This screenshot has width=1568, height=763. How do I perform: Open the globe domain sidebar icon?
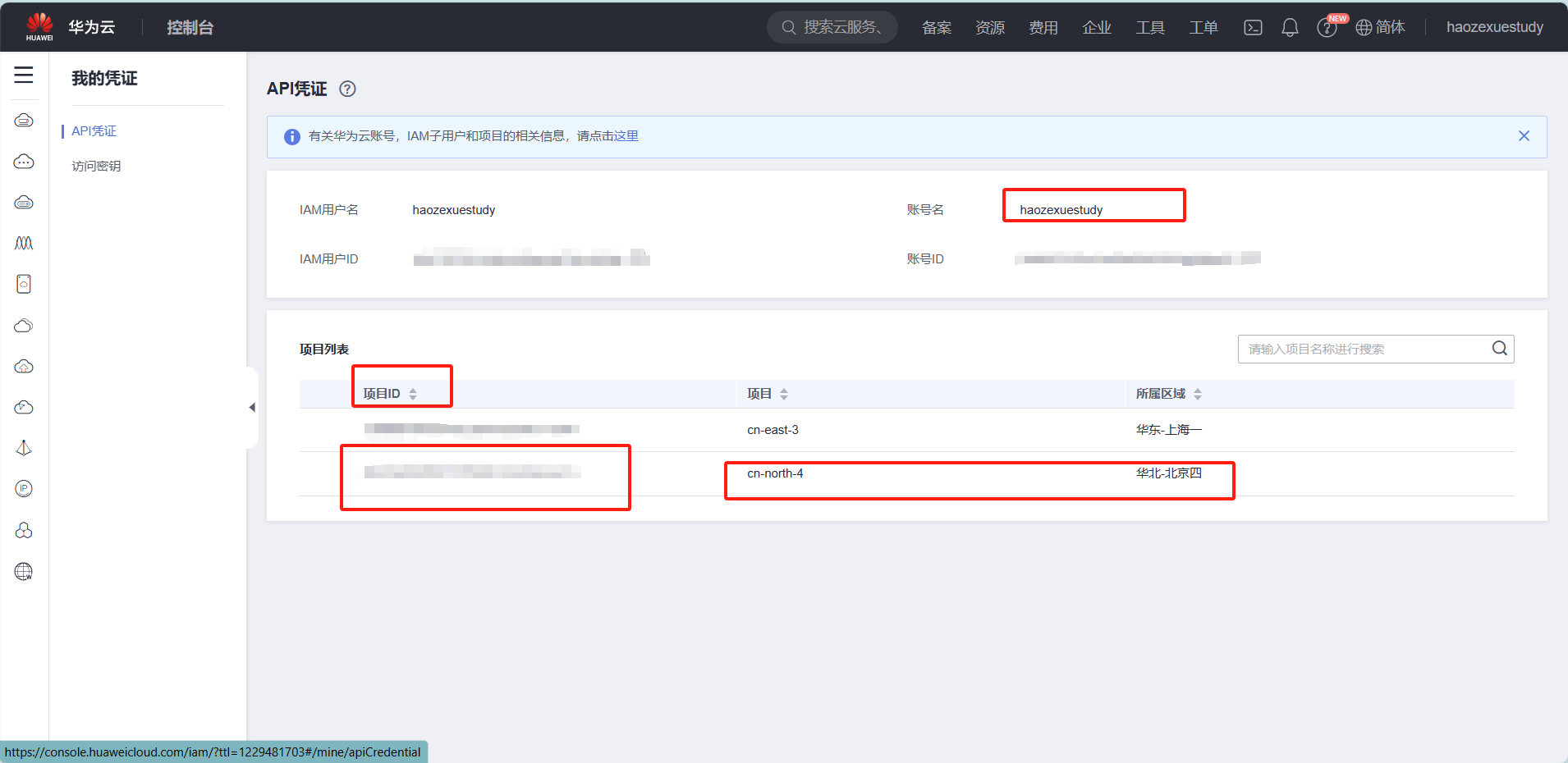click(x=24, y=572)
